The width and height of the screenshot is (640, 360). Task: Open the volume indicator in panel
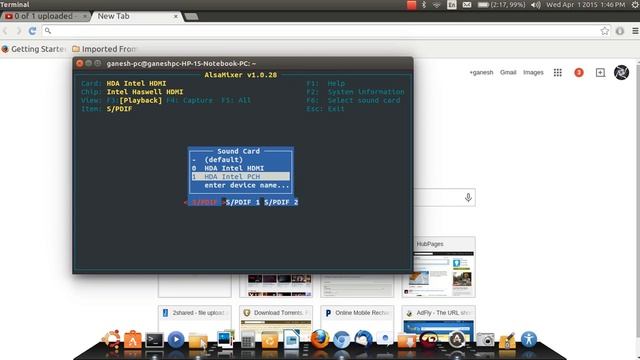tap(536, 5)
